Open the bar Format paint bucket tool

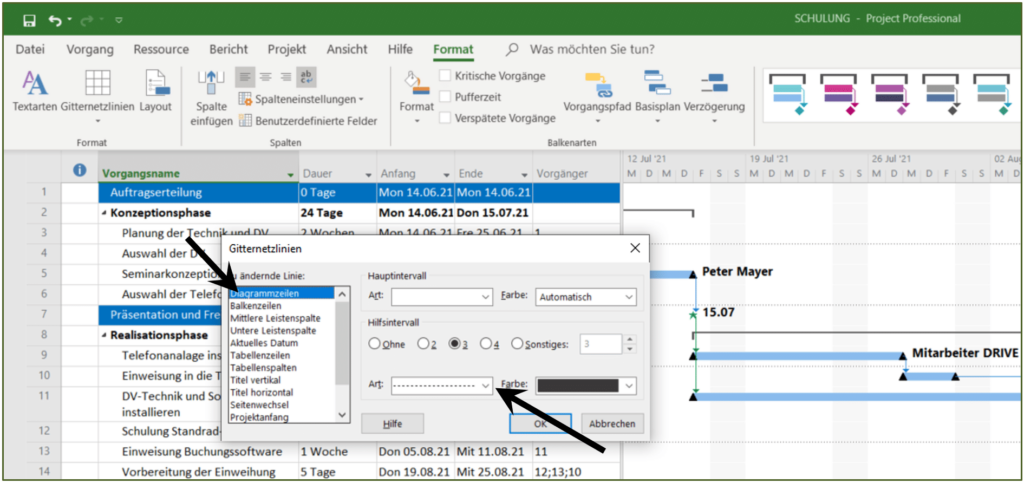point(417,96)
